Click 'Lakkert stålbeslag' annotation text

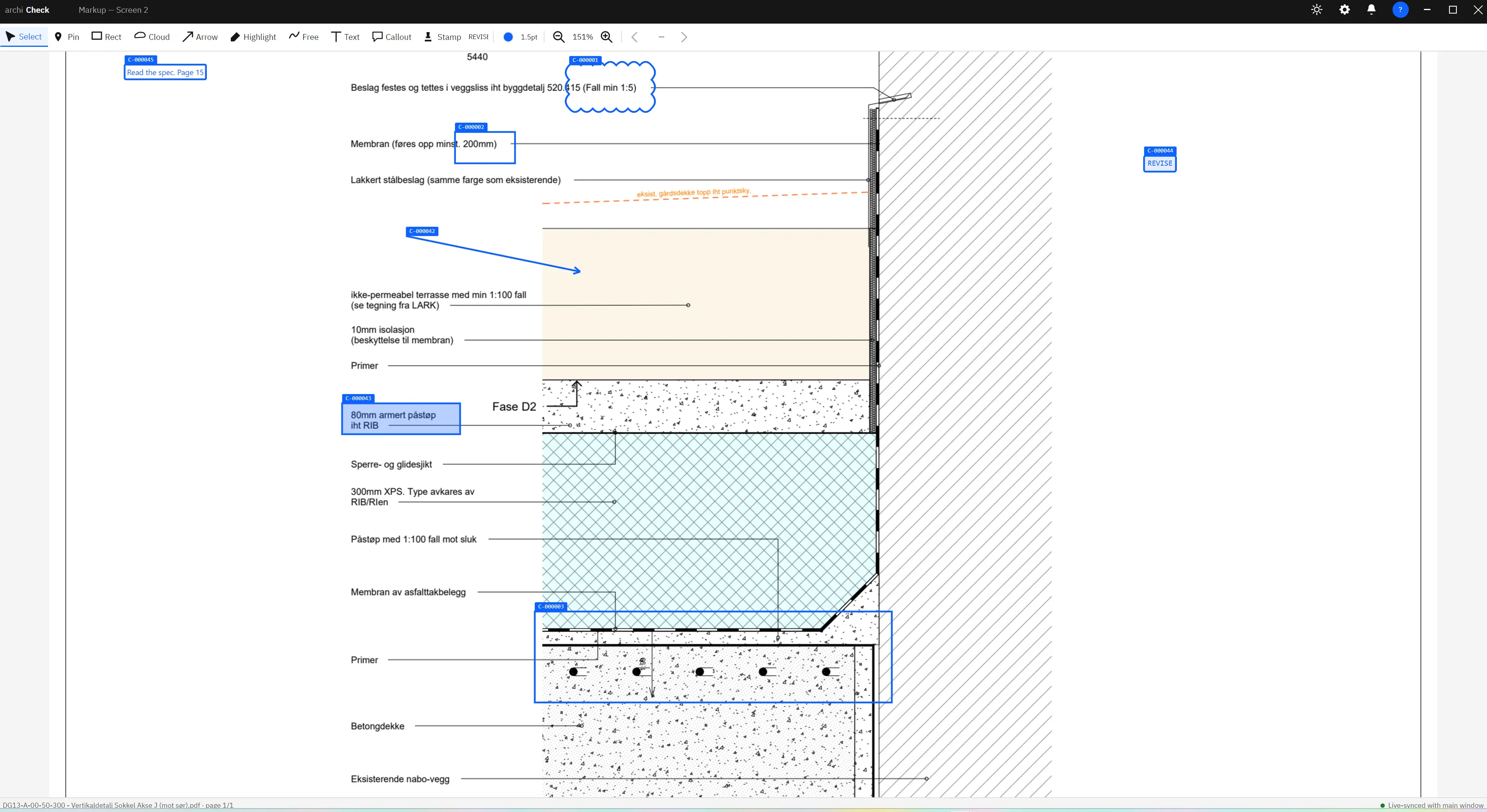(x=455, y=180)
